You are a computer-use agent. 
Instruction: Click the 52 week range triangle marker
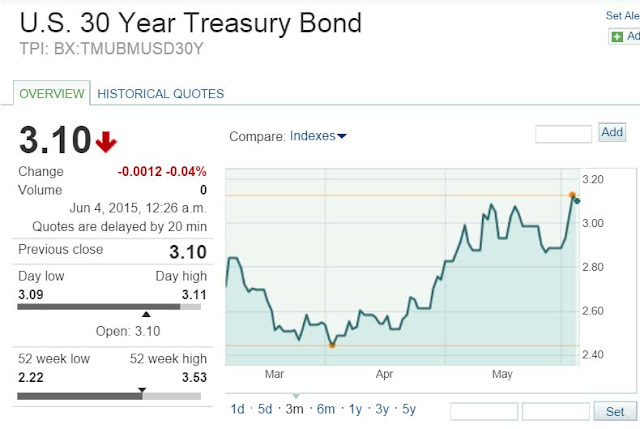point(142,390)
